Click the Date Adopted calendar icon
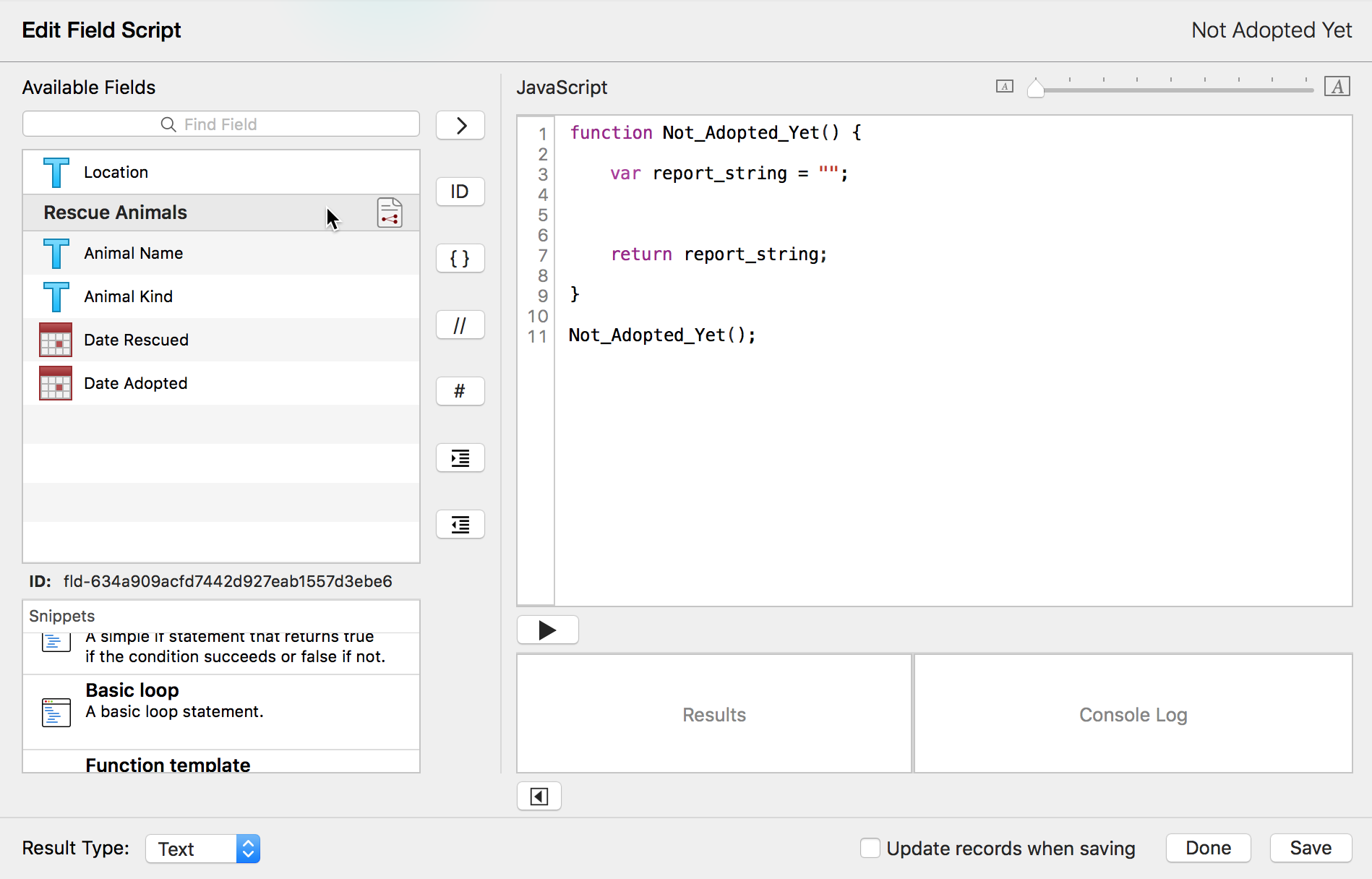Screen dimensions: 1372x879 (x=56, y=383)
